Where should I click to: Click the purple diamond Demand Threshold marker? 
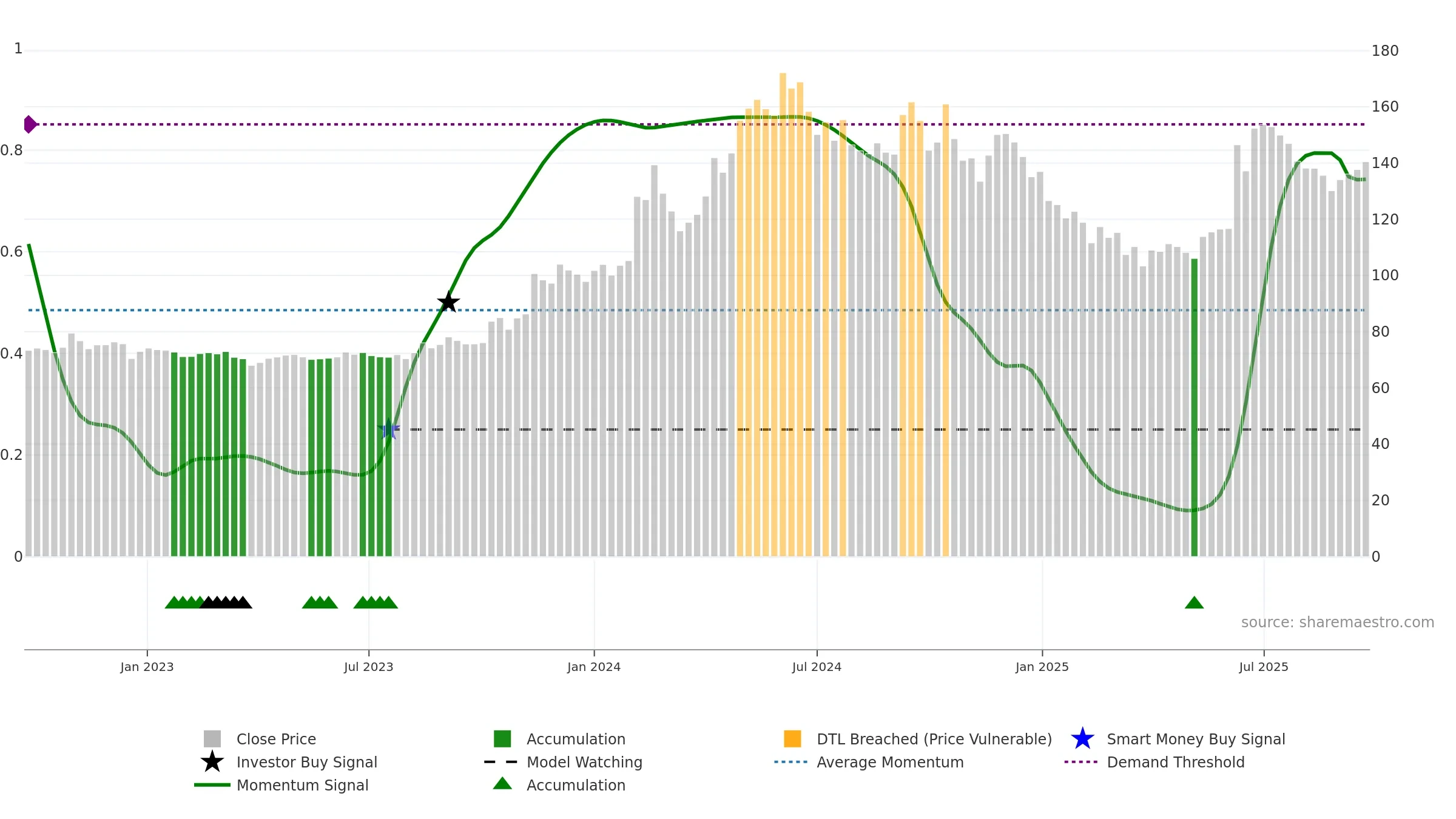30,124
